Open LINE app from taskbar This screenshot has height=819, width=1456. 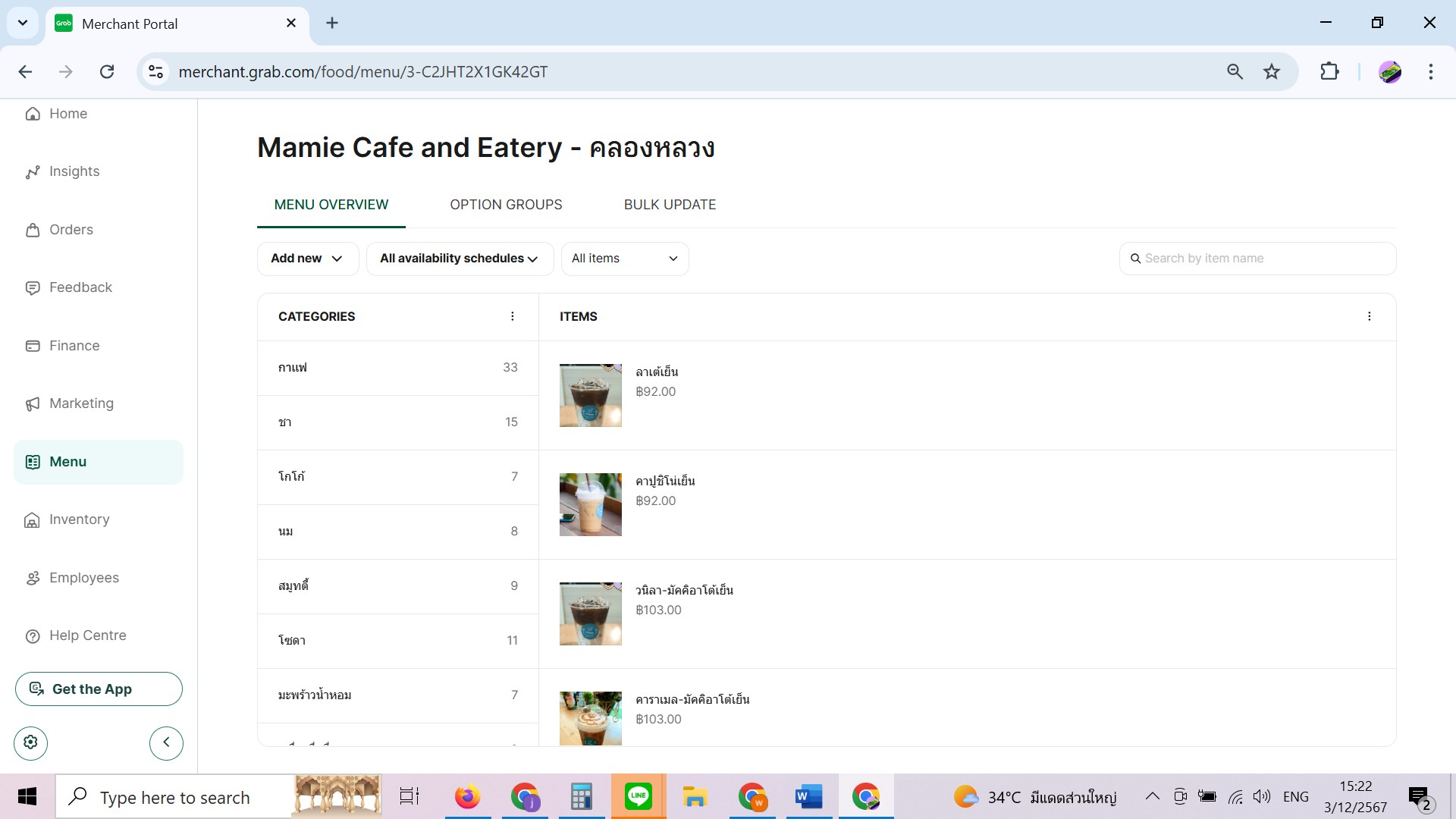click(x=639, y=796)
